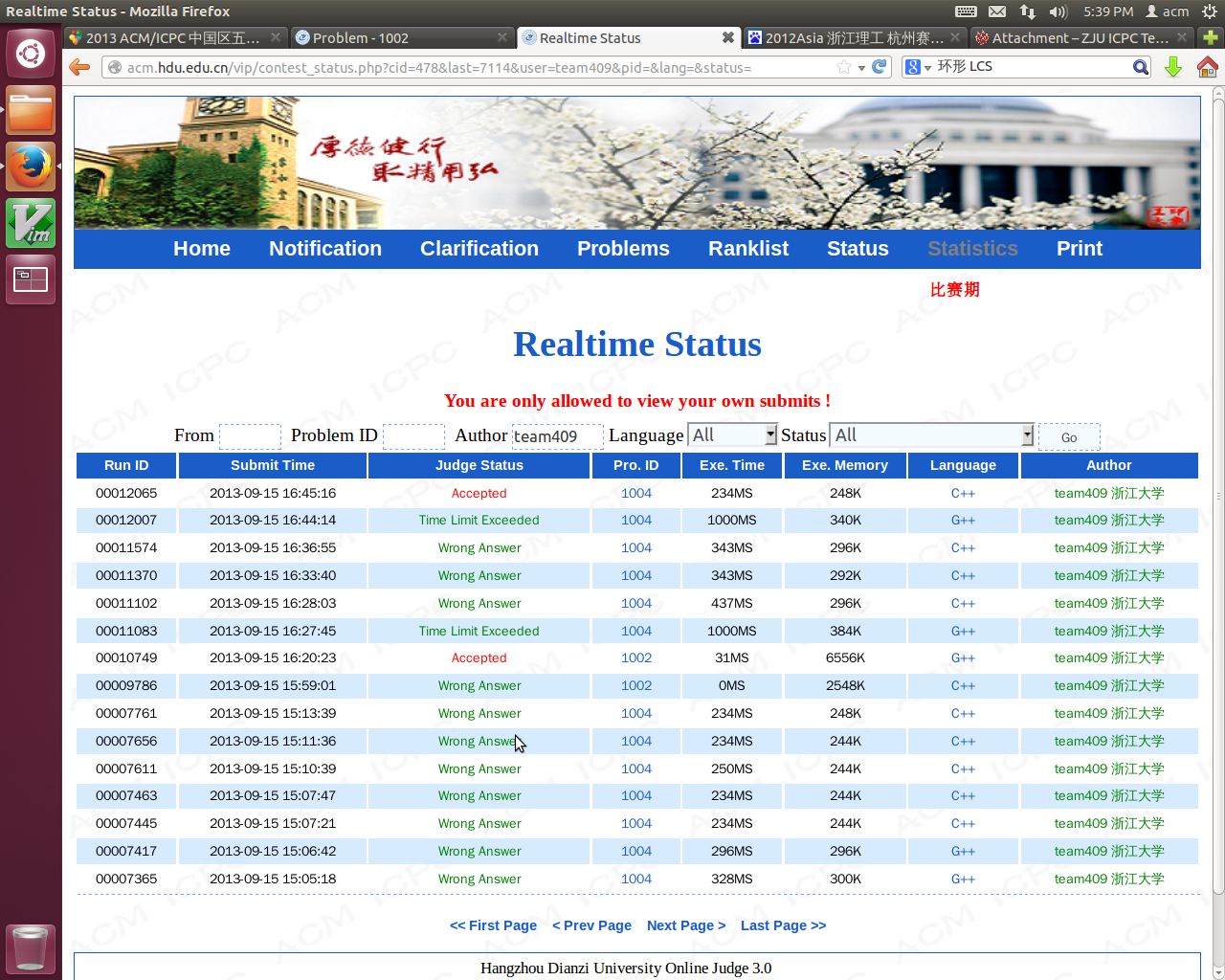Screen dimensions: 1225x980
Task: Open a new tab with the plus button
Action: coord(1211,37)
